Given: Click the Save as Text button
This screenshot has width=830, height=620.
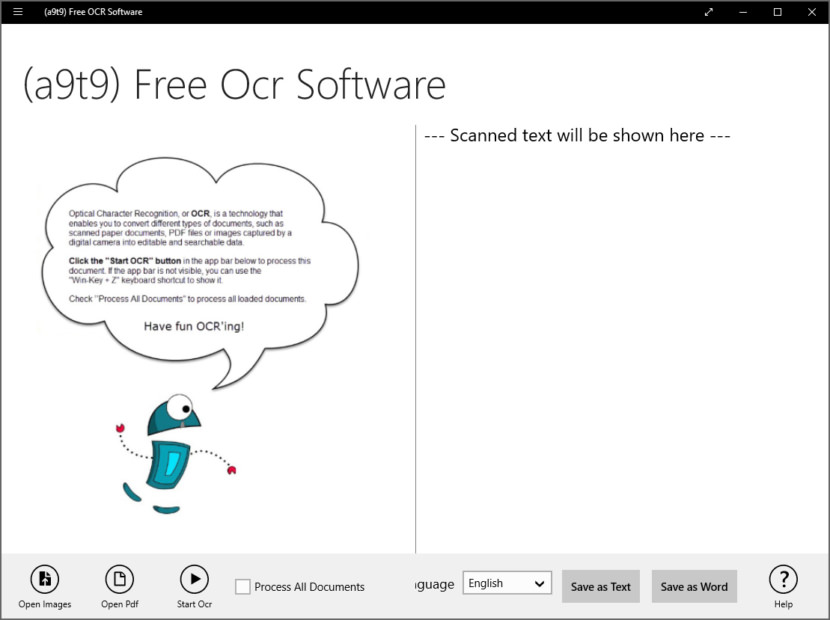Looking at the screenshot, I should click(601, 587).
